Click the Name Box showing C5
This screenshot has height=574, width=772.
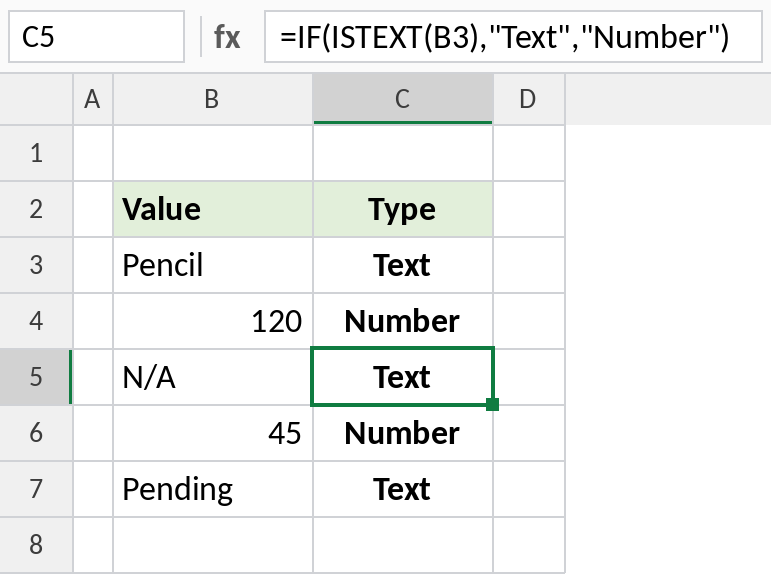[96, 37]
